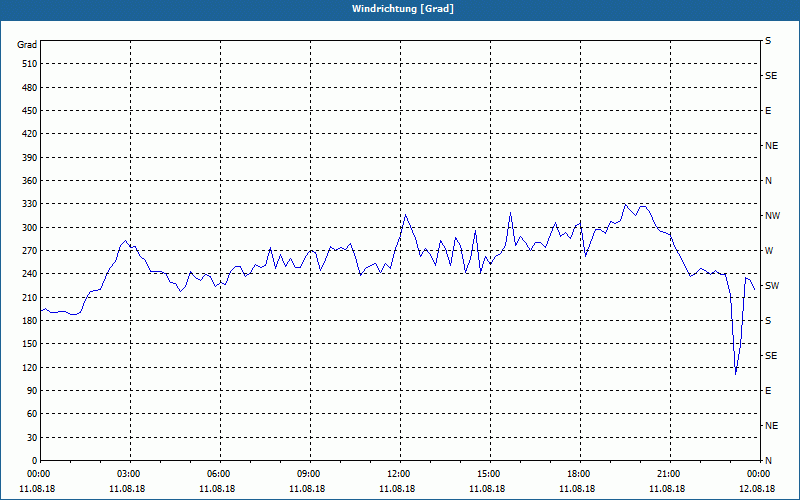Select the 510 y-axis value
The height and width of the screenshot is (500, 800).
point(30,64)
